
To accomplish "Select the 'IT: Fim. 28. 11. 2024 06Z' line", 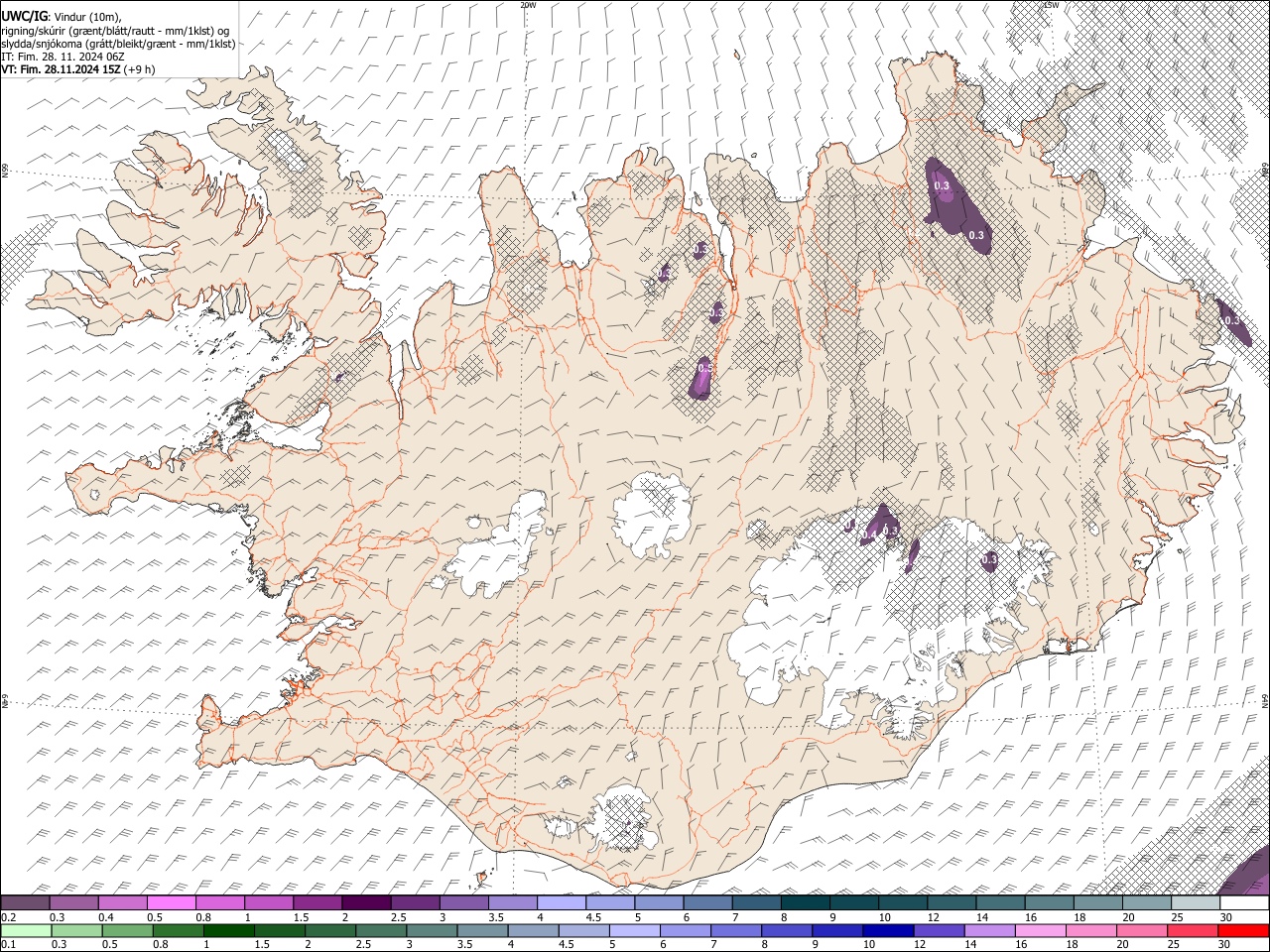I will tap(63, 57).
